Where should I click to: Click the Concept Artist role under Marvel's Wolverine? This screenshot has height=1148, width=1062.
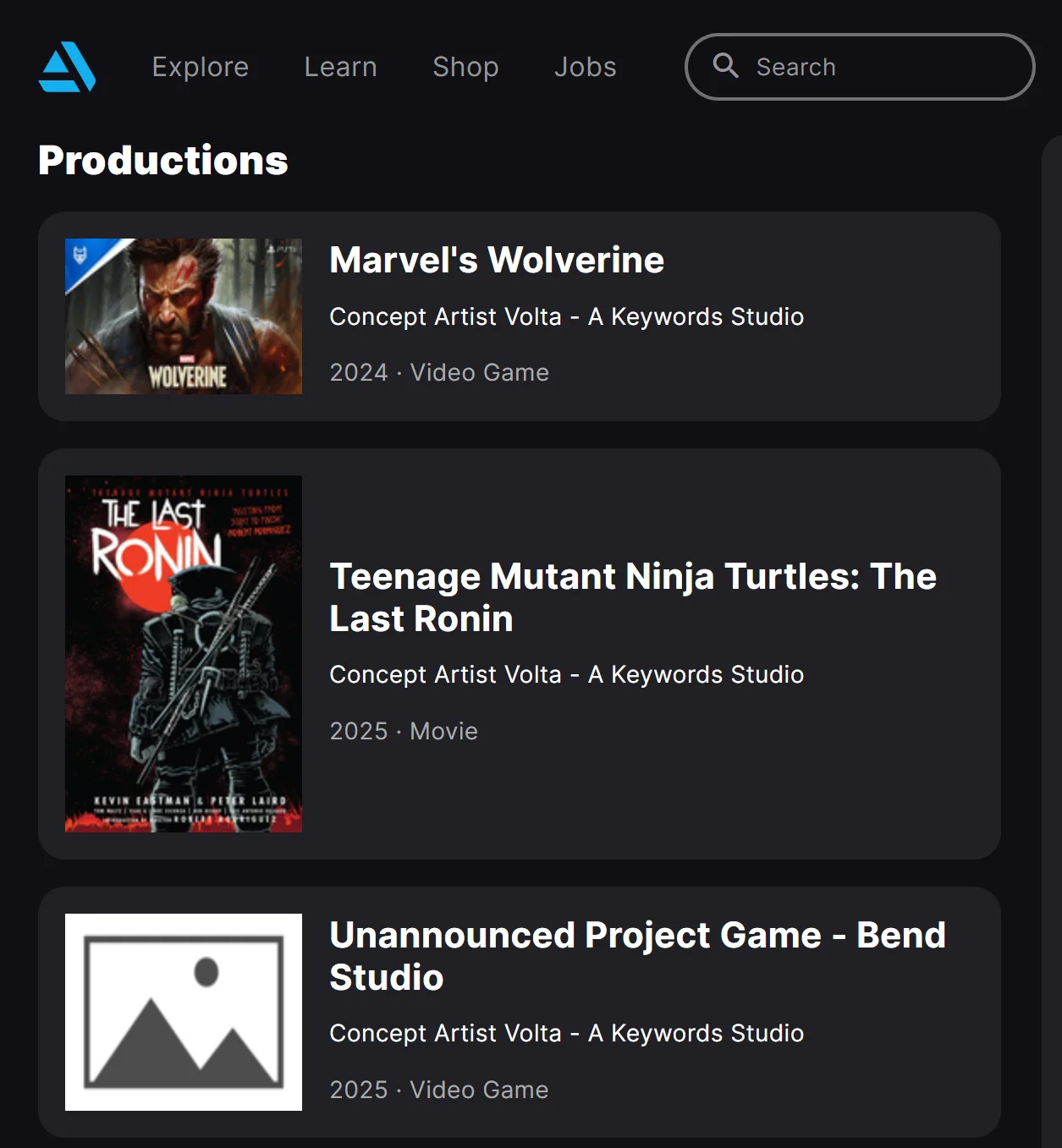[x=566, y=316]
